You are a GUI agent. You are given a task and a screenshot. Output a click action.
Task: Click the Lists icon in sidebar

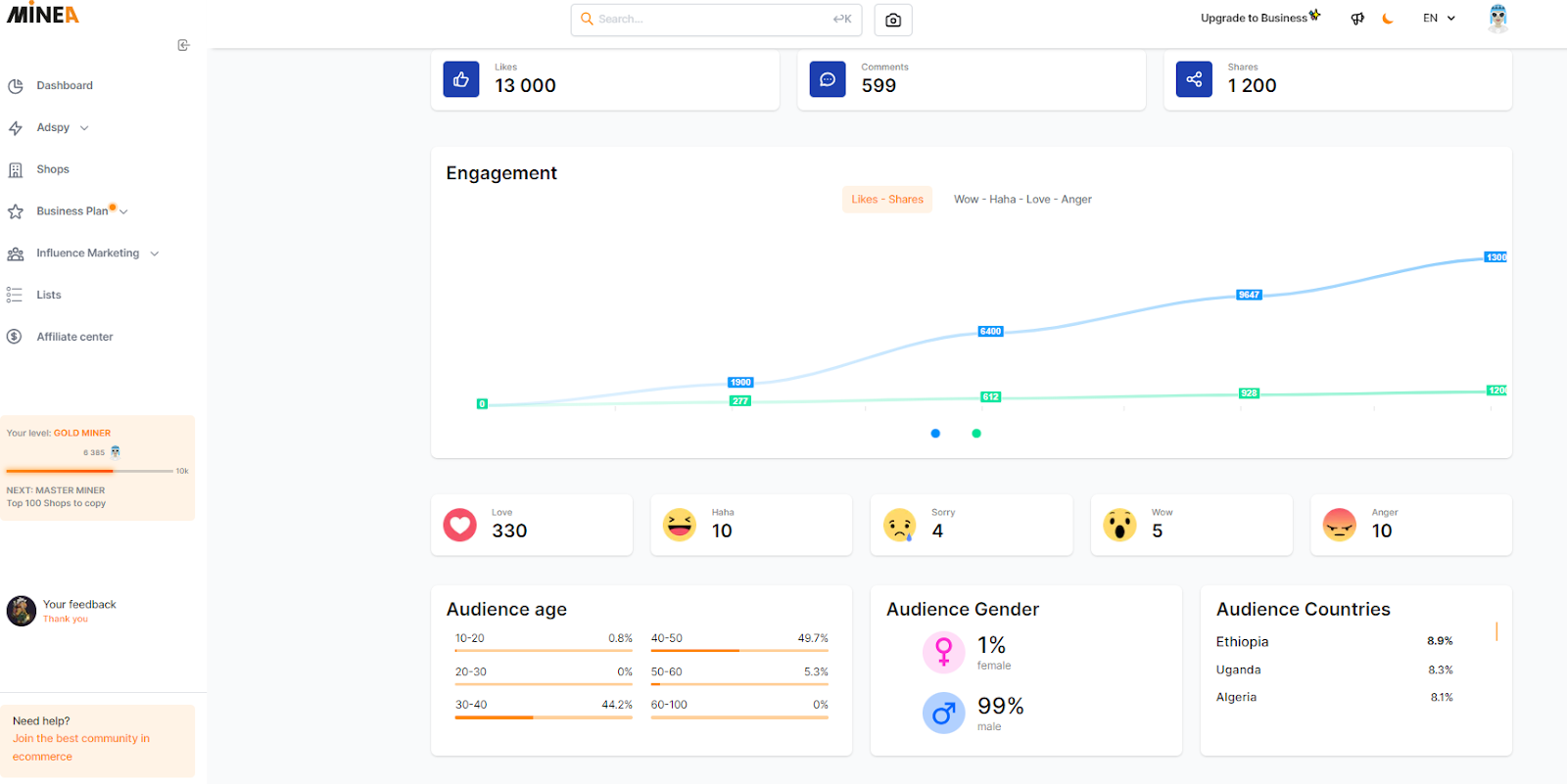[15, 295]
